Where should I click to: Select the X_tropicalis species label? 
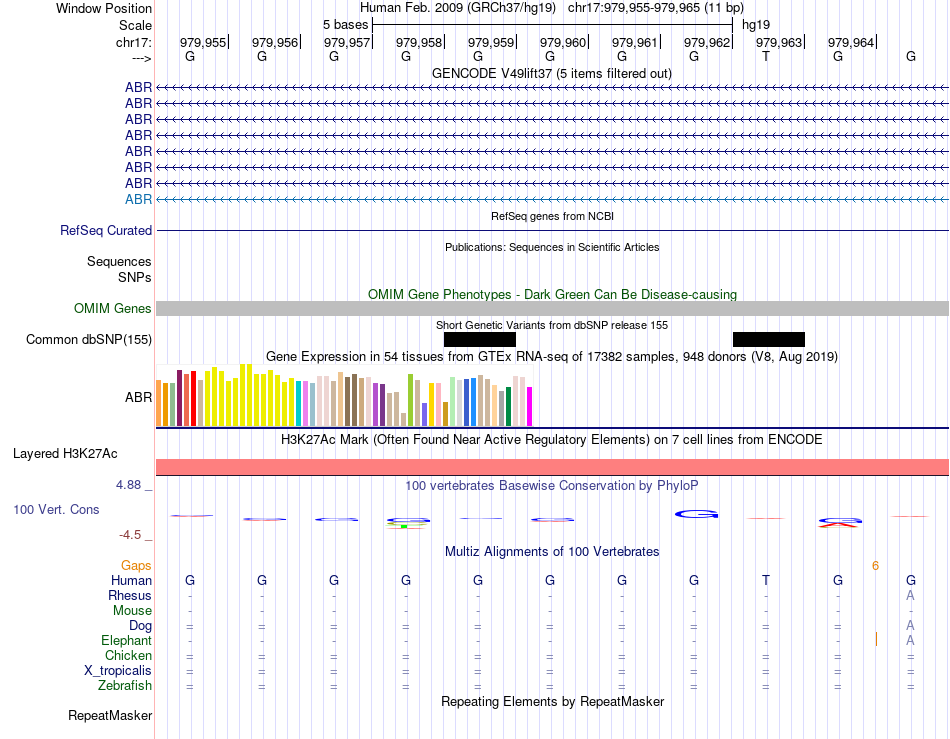pos(118,671)
